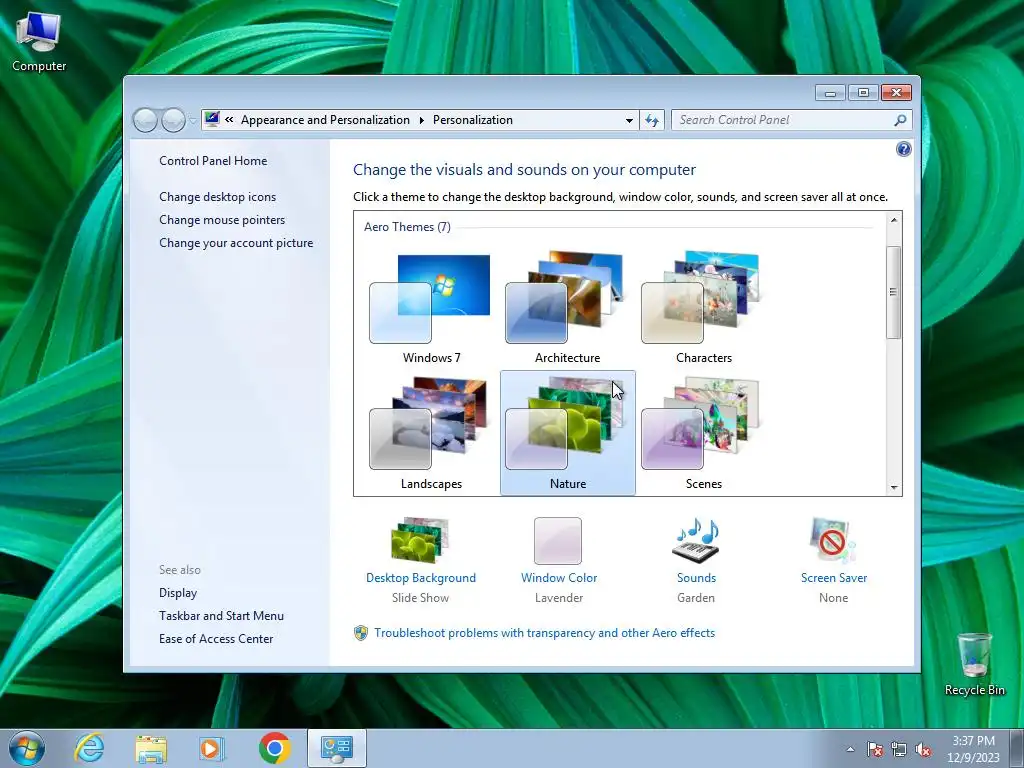Open Troubleshoot problems with transparency link
The width and height of the screenshot is (1024, 768).
point(545,633)
